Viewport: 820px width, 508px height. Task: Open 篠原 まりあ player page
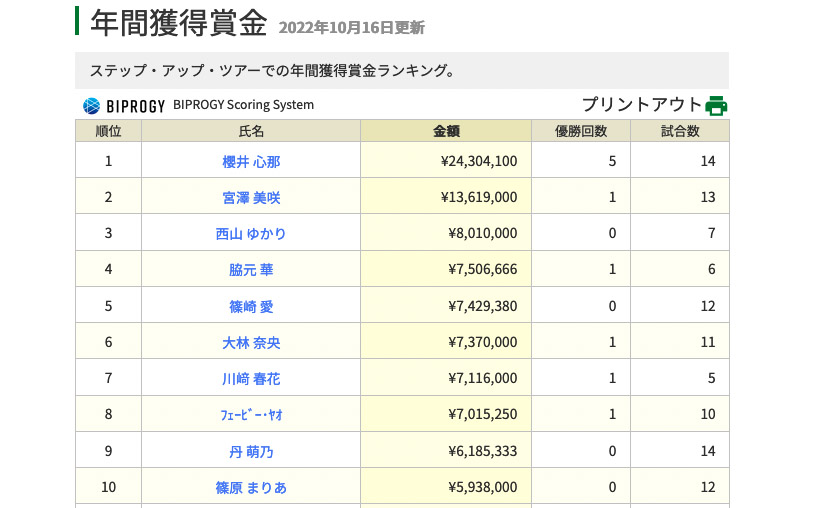pyautogui.click(x=251, y=487)
